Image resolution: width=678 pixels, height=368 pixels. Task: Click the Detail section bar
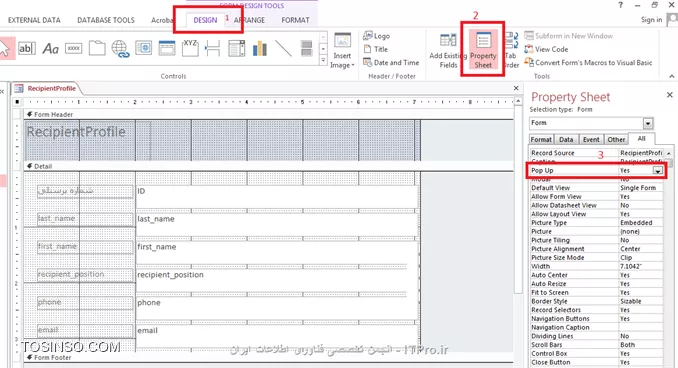coord(268,166)
